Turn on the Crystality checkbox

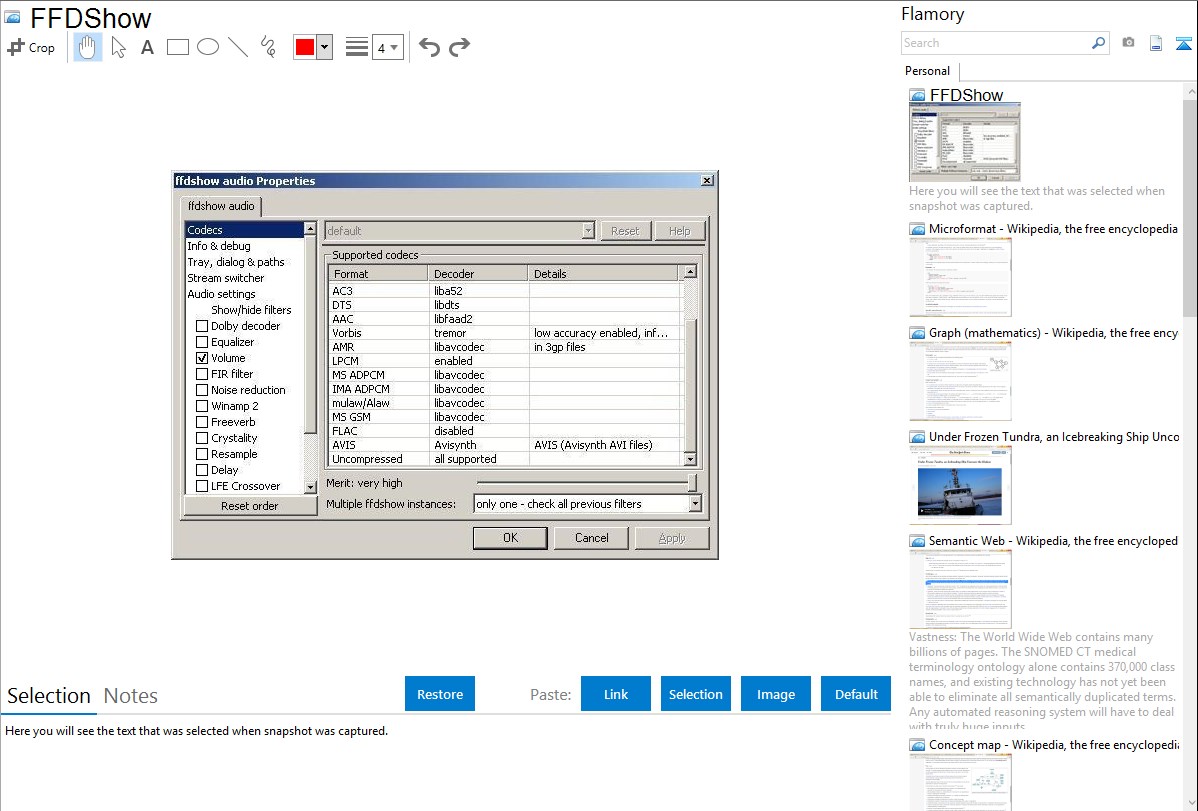[x=202, y=438]
